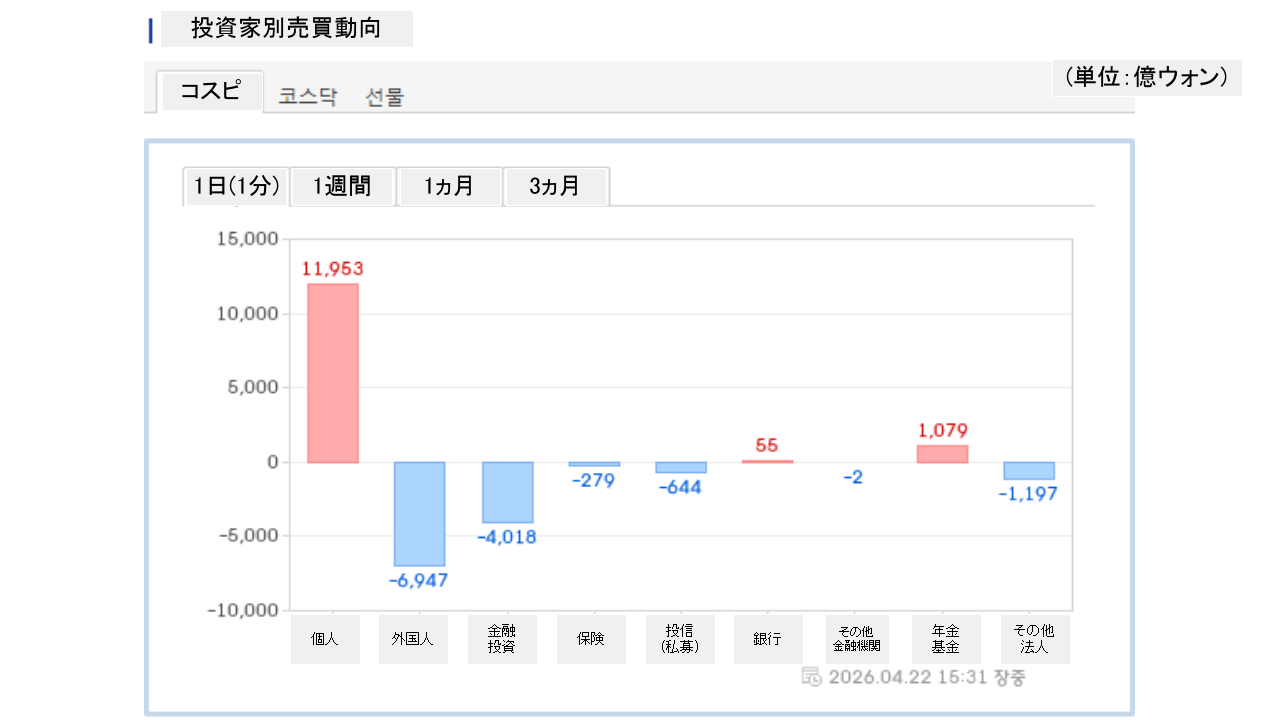Select the blue その他法人 bar showing -1,197

(x=1029, y=471)
